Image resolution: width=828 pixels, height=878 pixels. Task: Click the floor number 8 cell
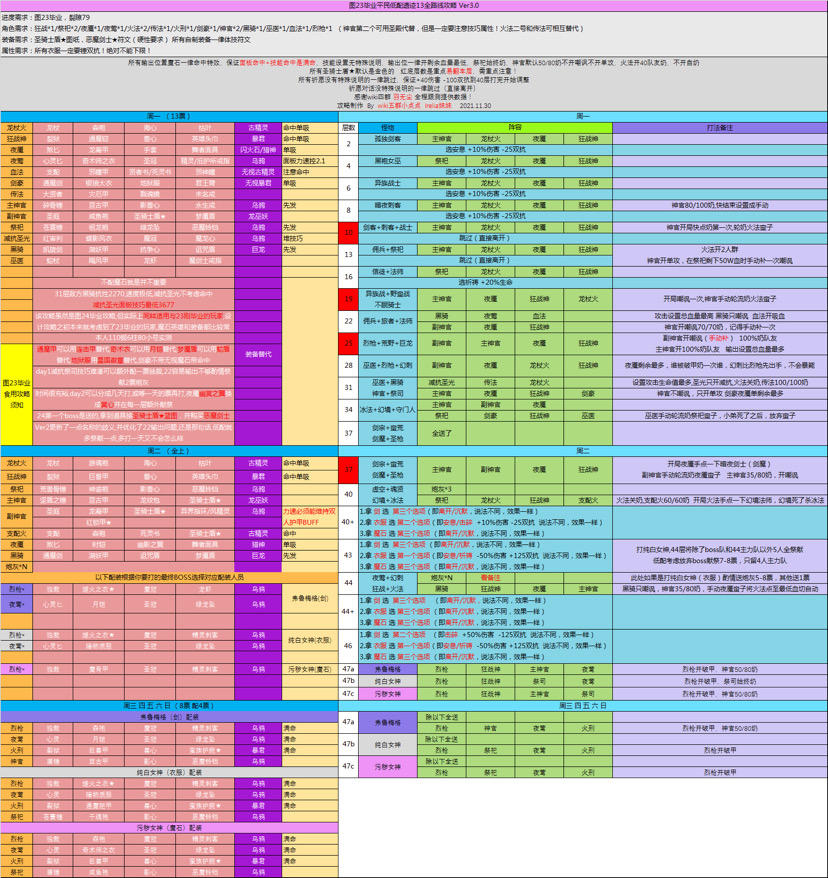pyautogui.click(x=348, y=211)
